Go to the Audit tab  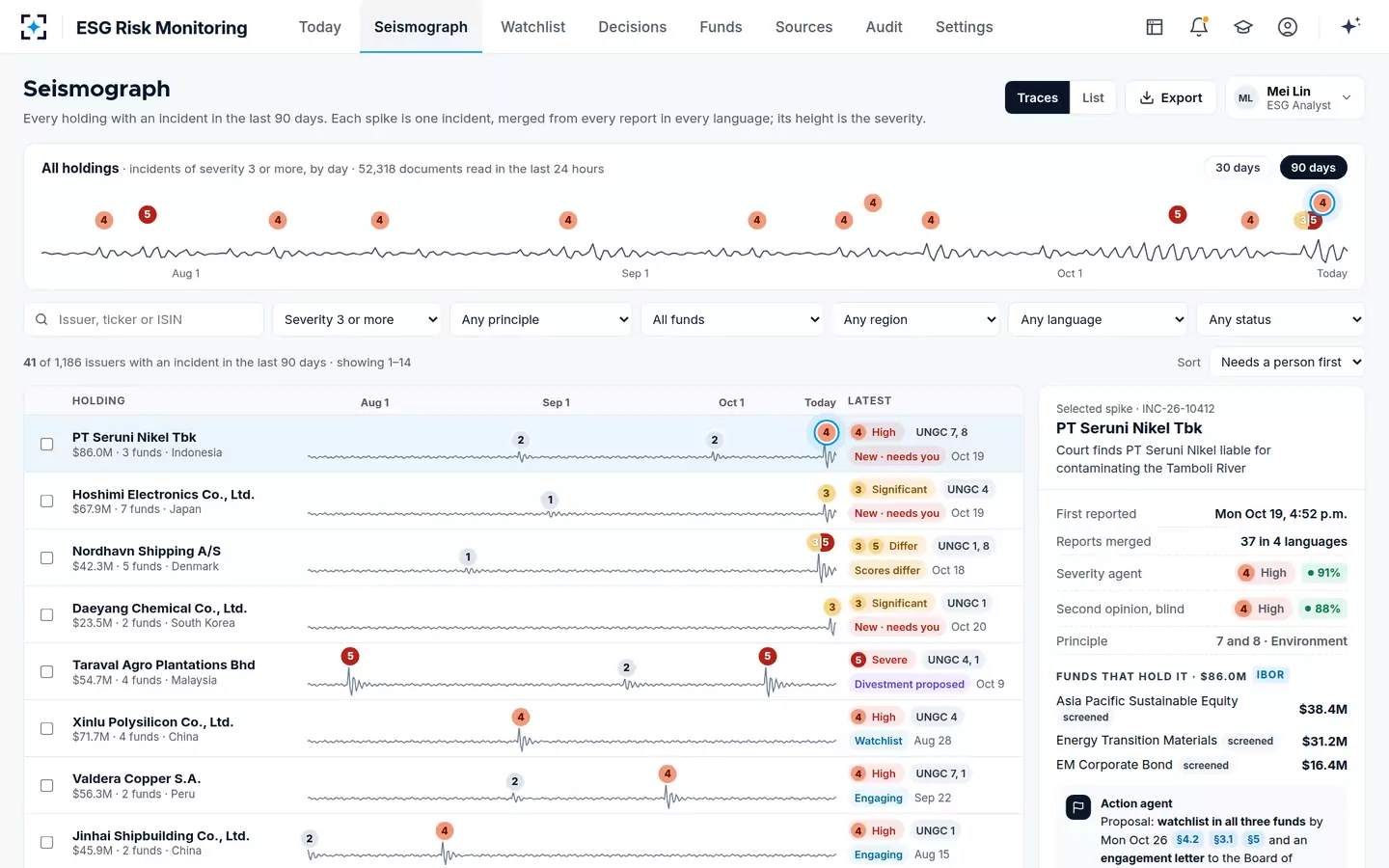pos(884,27)
